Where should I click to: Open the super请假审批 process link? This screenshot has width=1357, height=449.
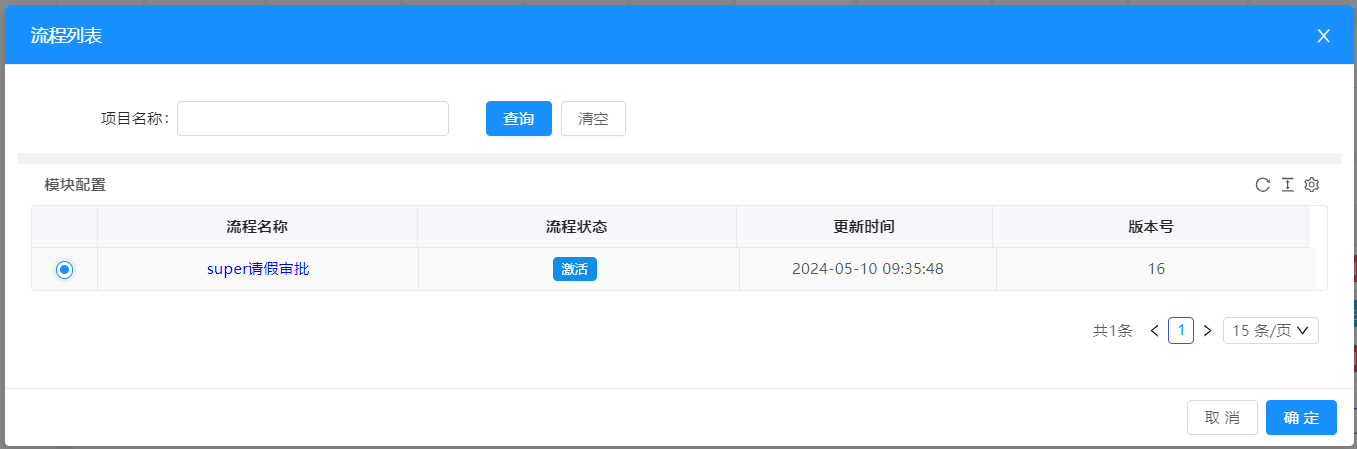[258, 269]
